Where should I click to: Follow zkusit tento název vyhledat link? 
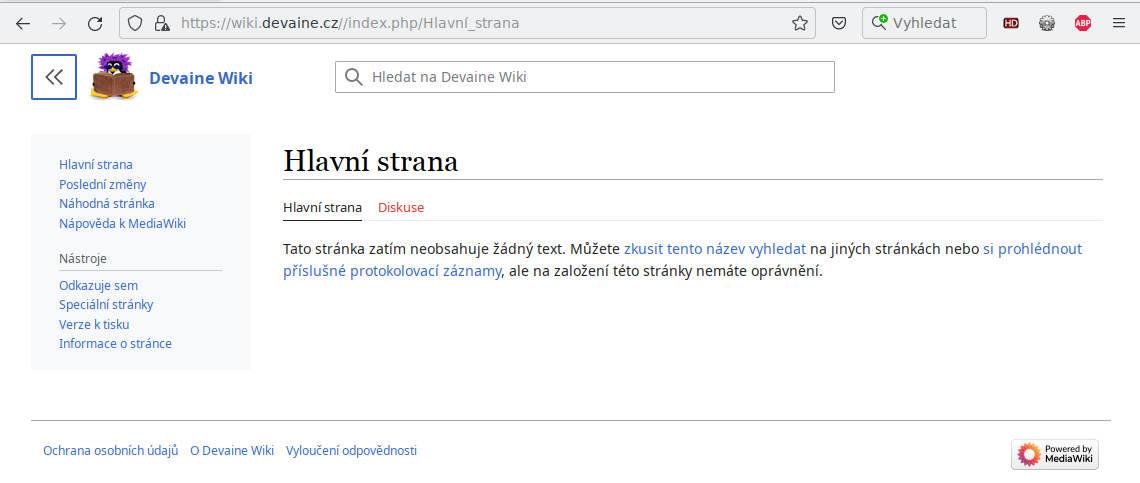coord(715,250)
